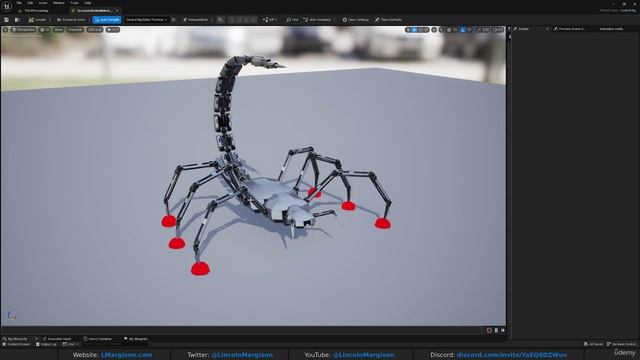Open the Lit view mode dropdown

click(44, 30)
